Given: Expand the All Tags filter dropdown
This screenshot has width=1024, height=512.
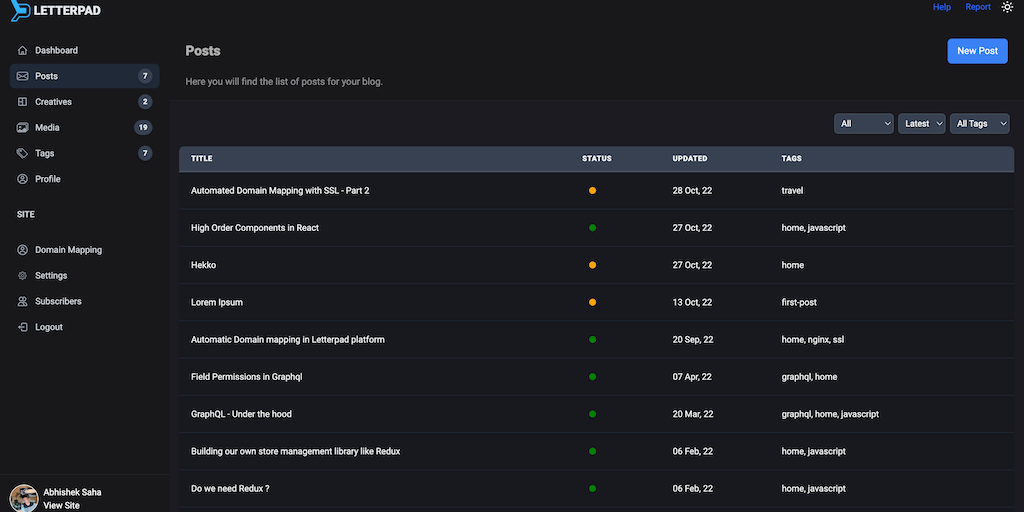Looking at the screenshot, I should coord(979,123).
